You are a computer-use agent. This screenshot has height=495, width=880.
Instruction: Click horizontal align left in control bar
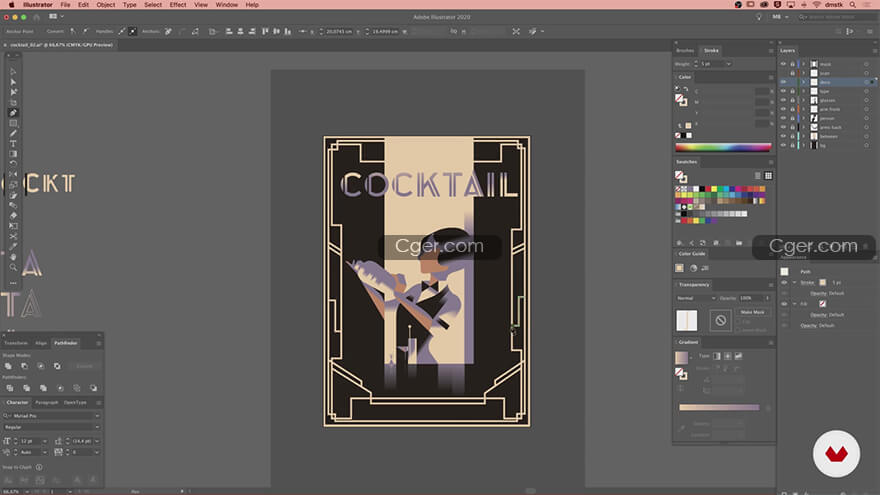[x=229, y=31]
